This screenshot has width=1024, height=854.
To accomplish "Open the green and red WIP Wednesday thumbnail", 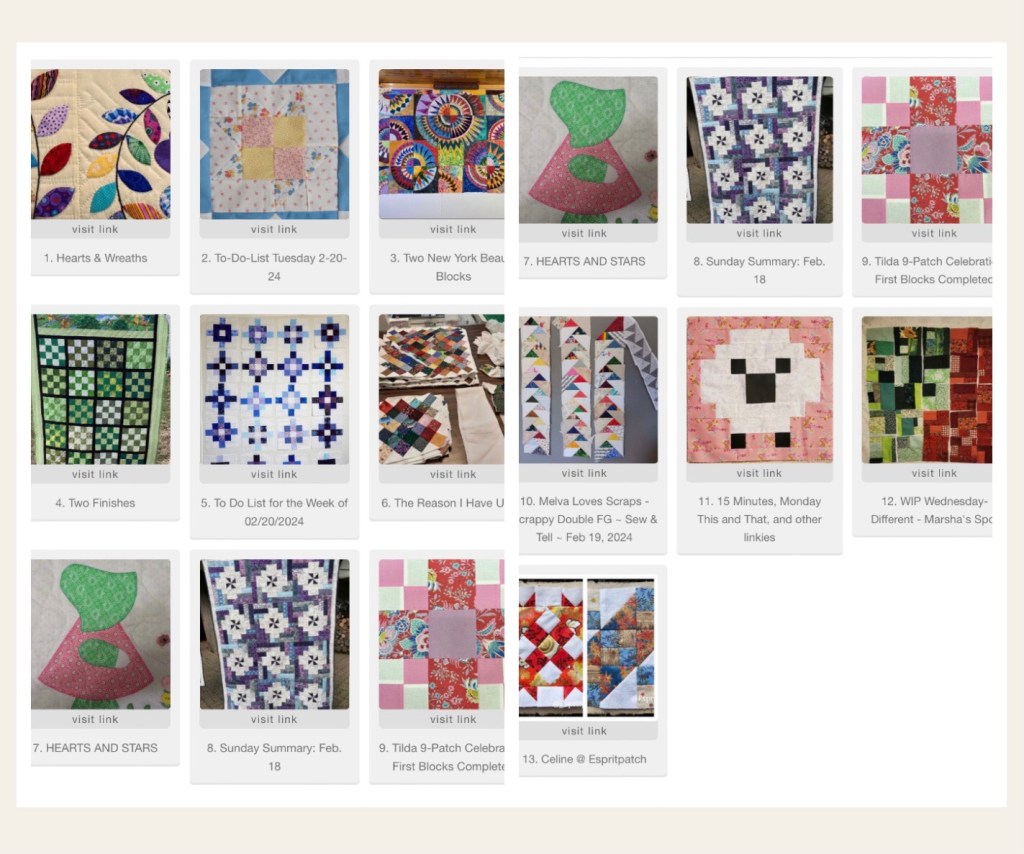I will click(x=927, y=390).
